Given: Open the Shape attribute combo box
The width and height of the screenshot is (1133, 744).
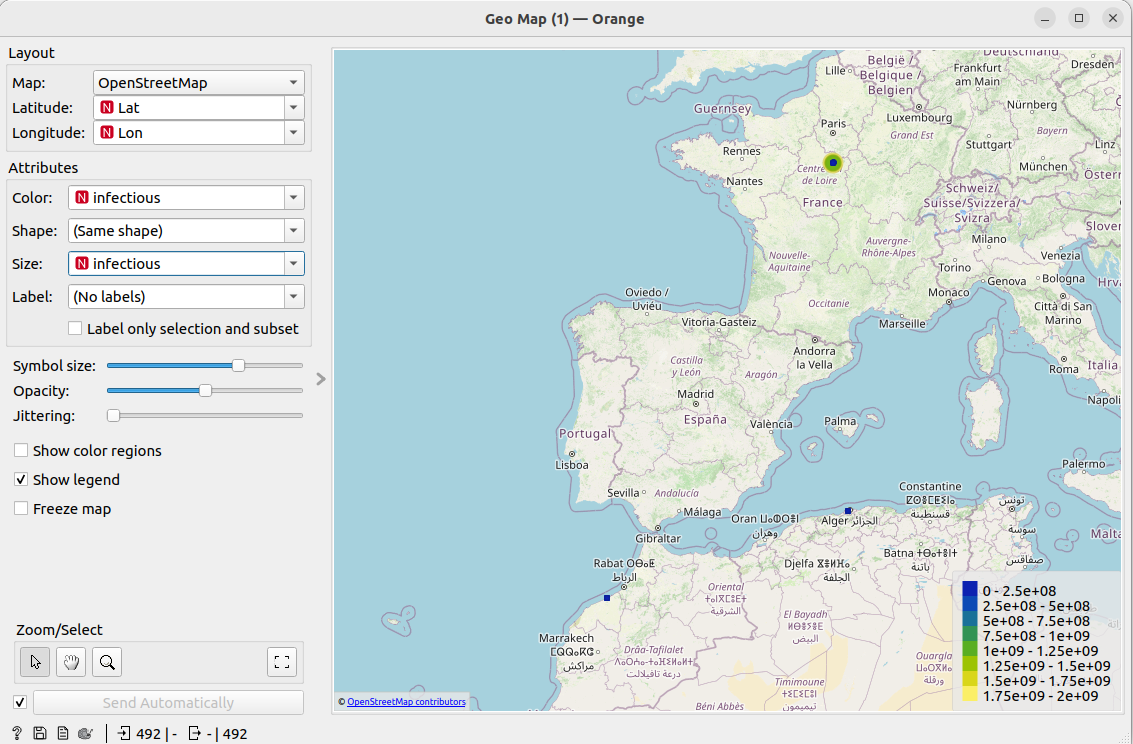Looking at the screenshot, I should (186, 231).
